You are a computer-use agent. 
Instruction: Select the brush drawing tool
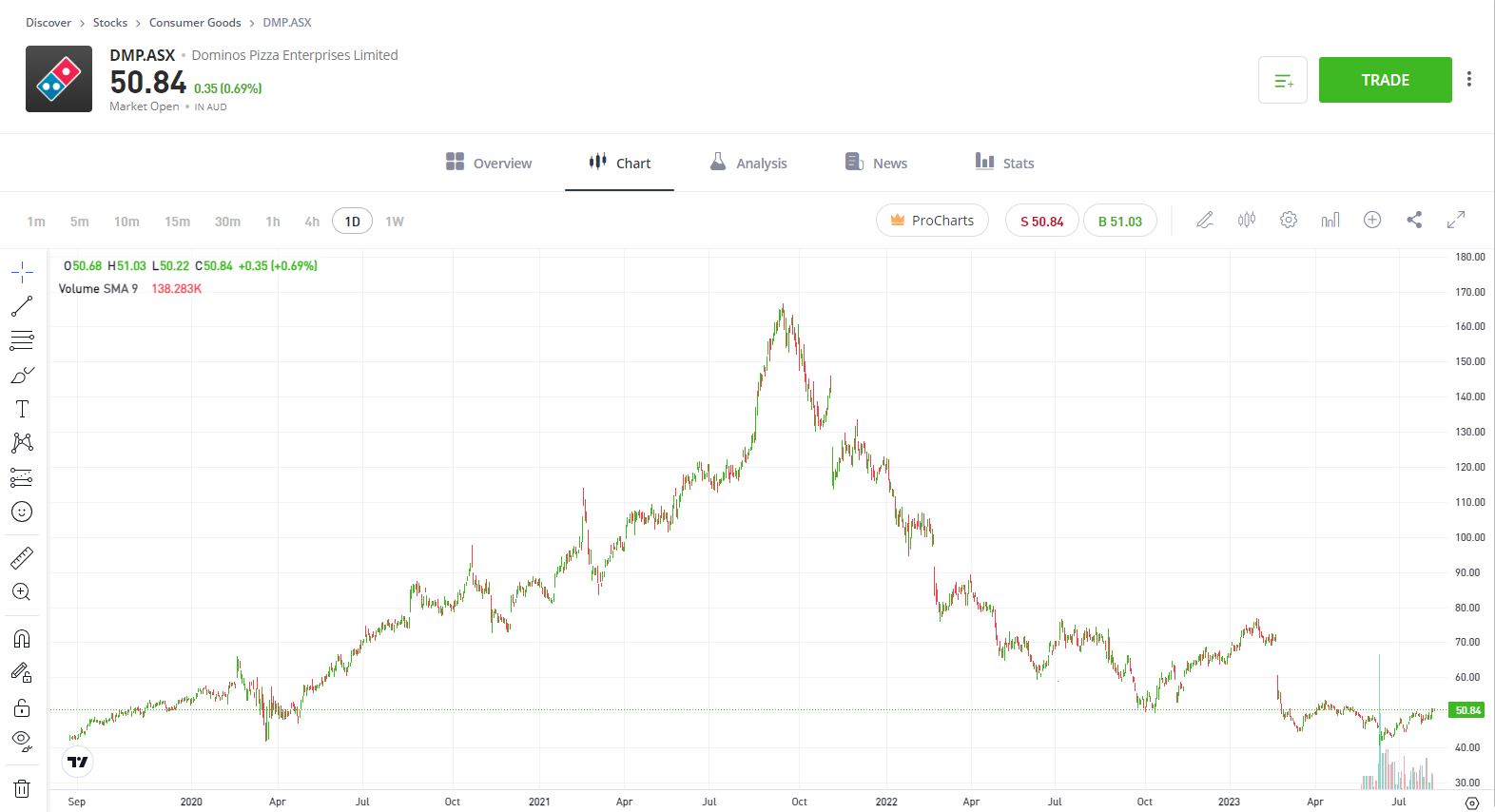[x=22, y=375]
